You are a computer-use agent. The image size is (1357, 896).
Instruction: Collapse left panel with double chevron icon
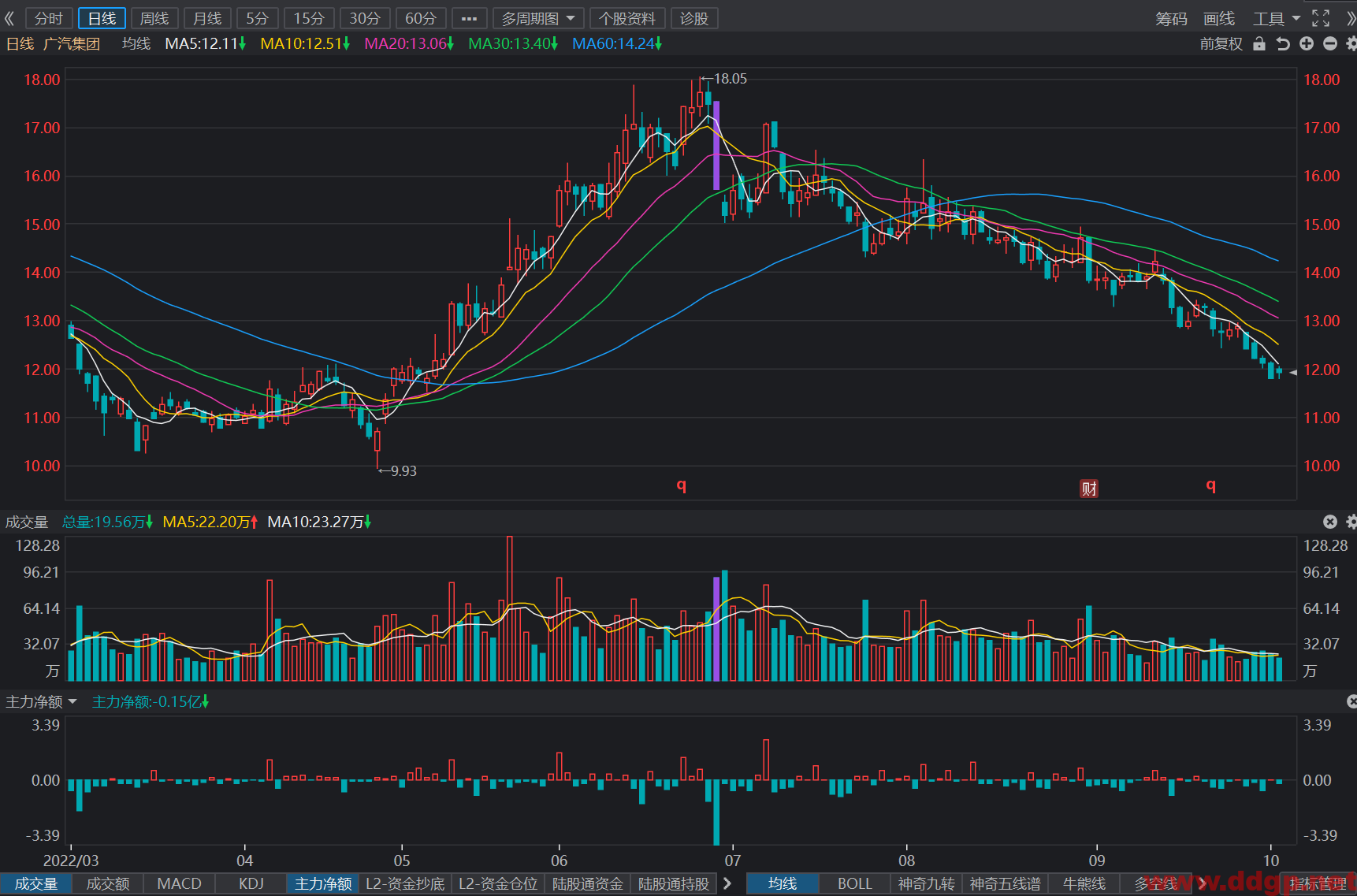(9, 18)
